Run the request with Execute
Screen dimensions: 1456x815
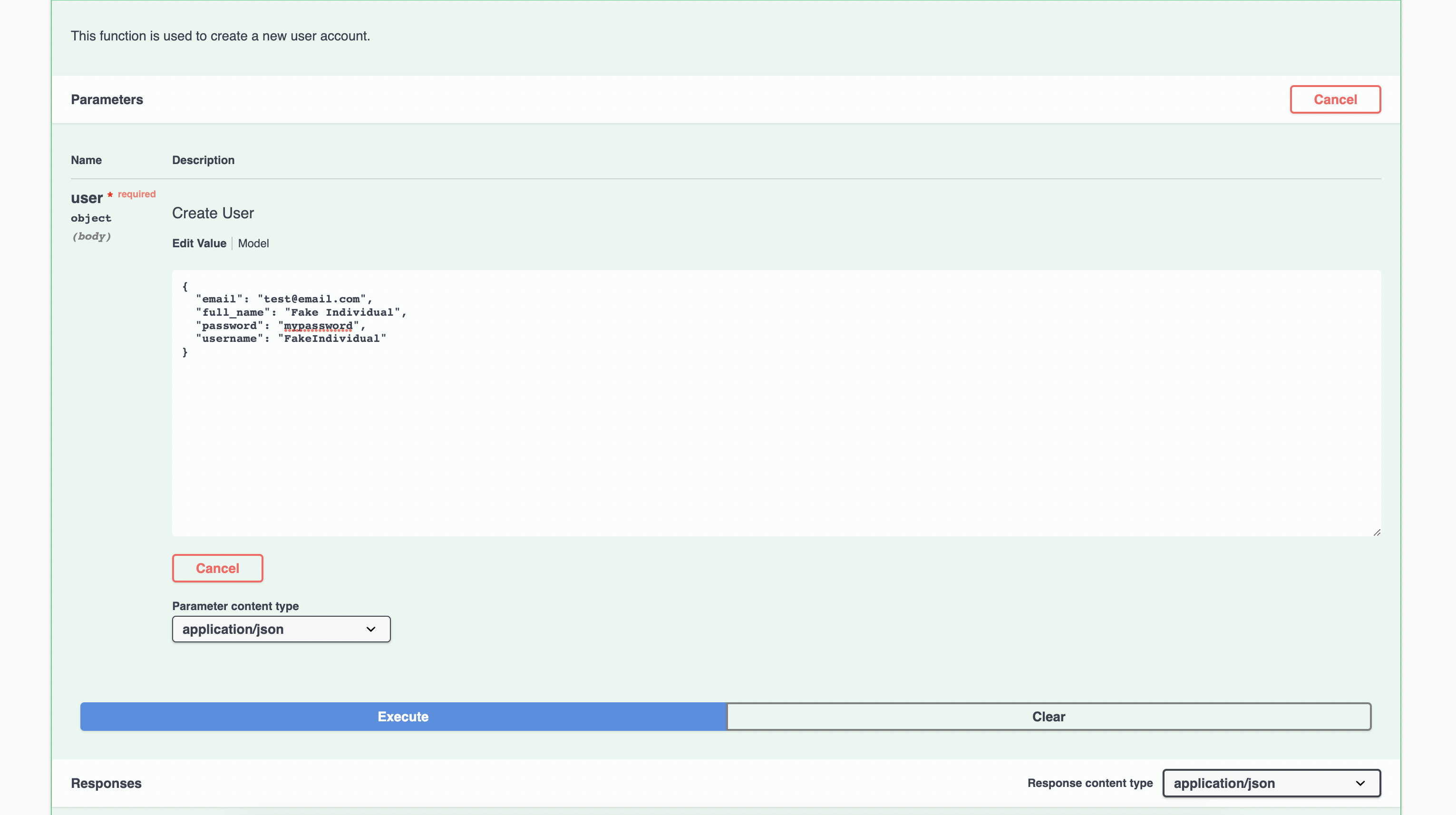click(403, 717)
